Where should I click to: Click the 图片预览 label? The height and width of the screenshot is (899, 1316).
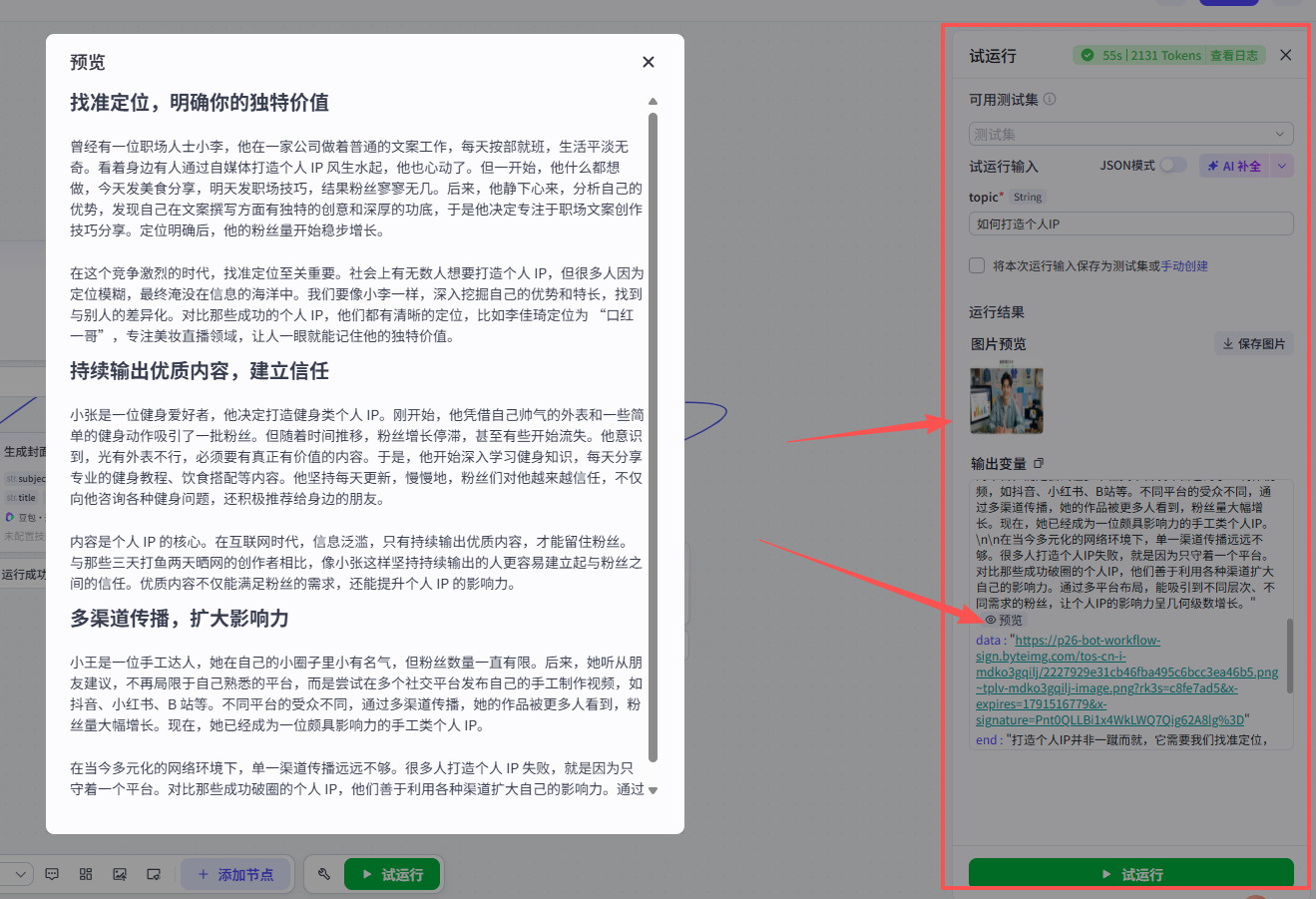tap(998, 343)
